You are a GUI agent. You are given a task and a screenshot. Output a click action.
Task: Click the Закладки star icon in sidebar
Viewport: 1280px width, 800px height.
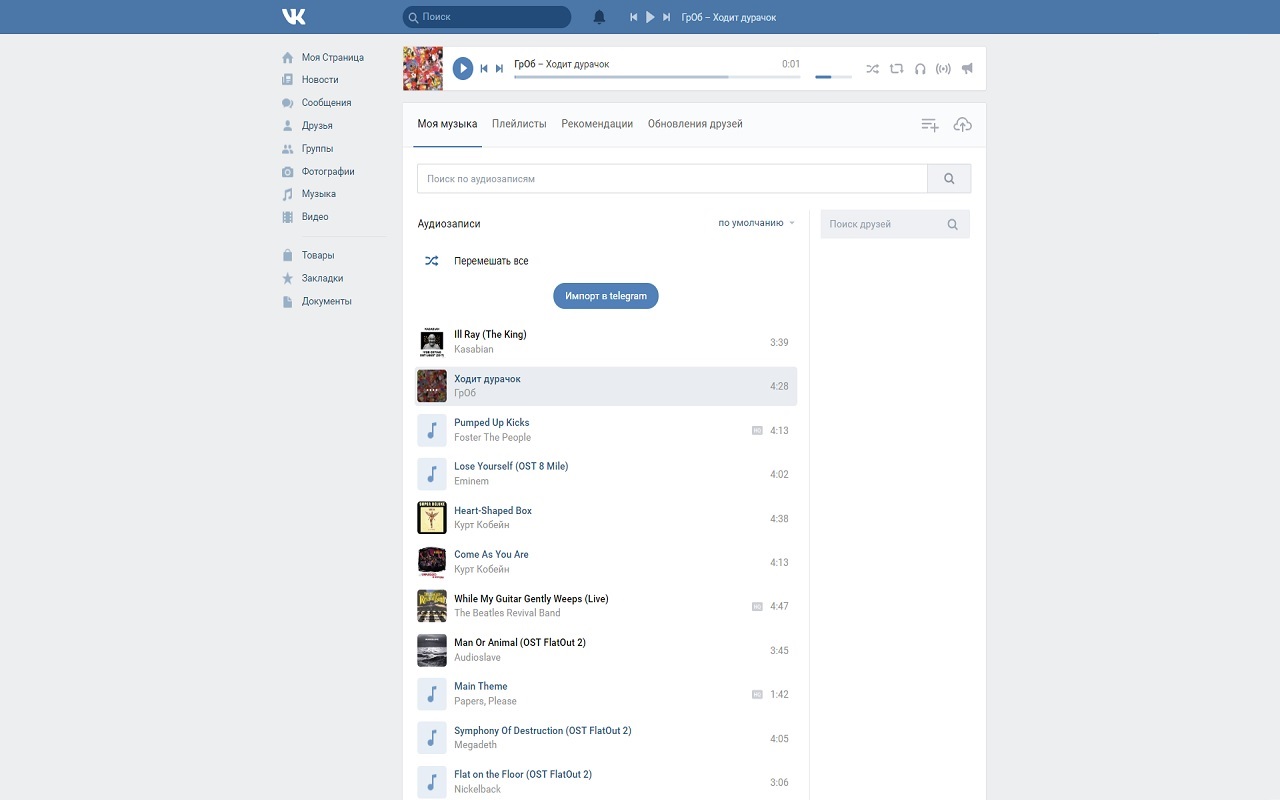tap(288, 279)
